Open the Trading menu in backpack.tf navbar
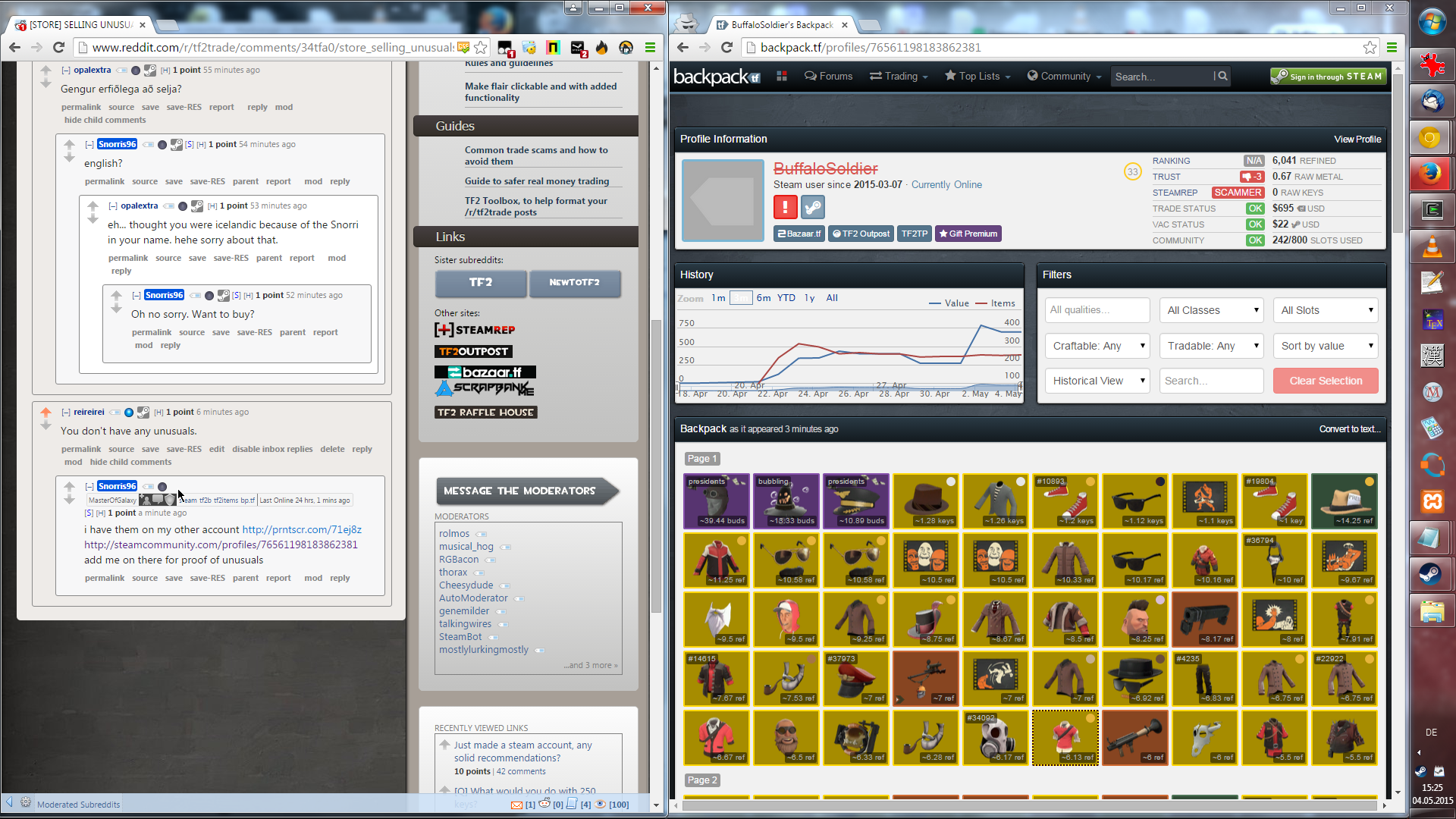The height and width of the screenshot is (819, 1456). pyautogui.click(x=899, y=76)
